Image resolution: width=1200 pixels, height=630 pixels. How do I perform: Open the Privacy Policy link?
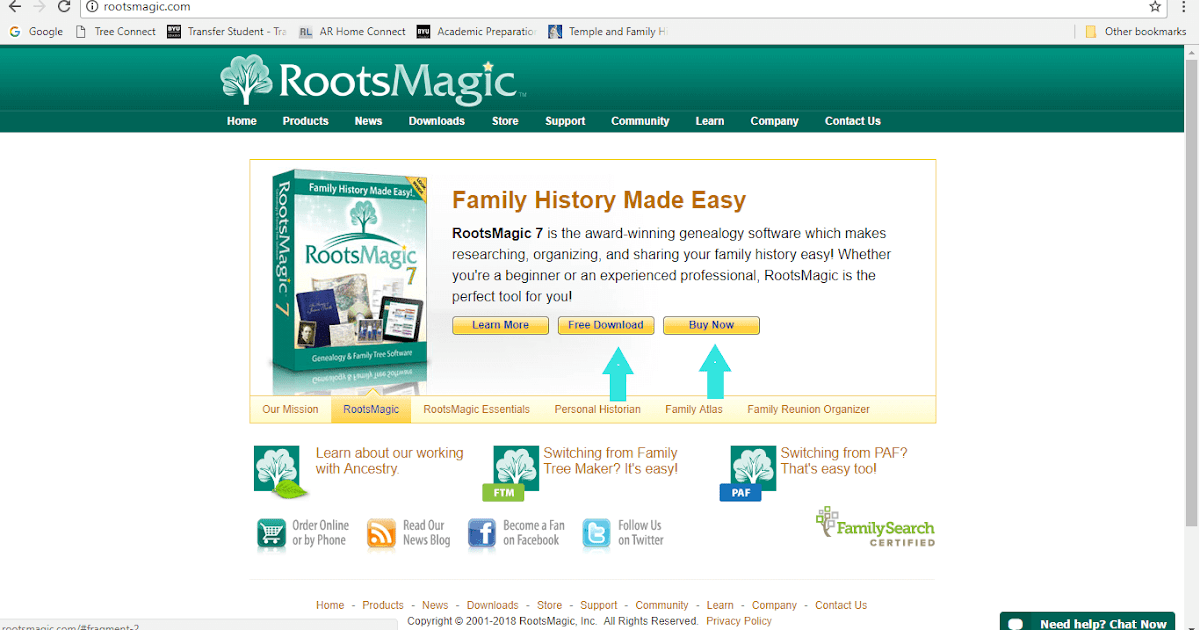738,620
